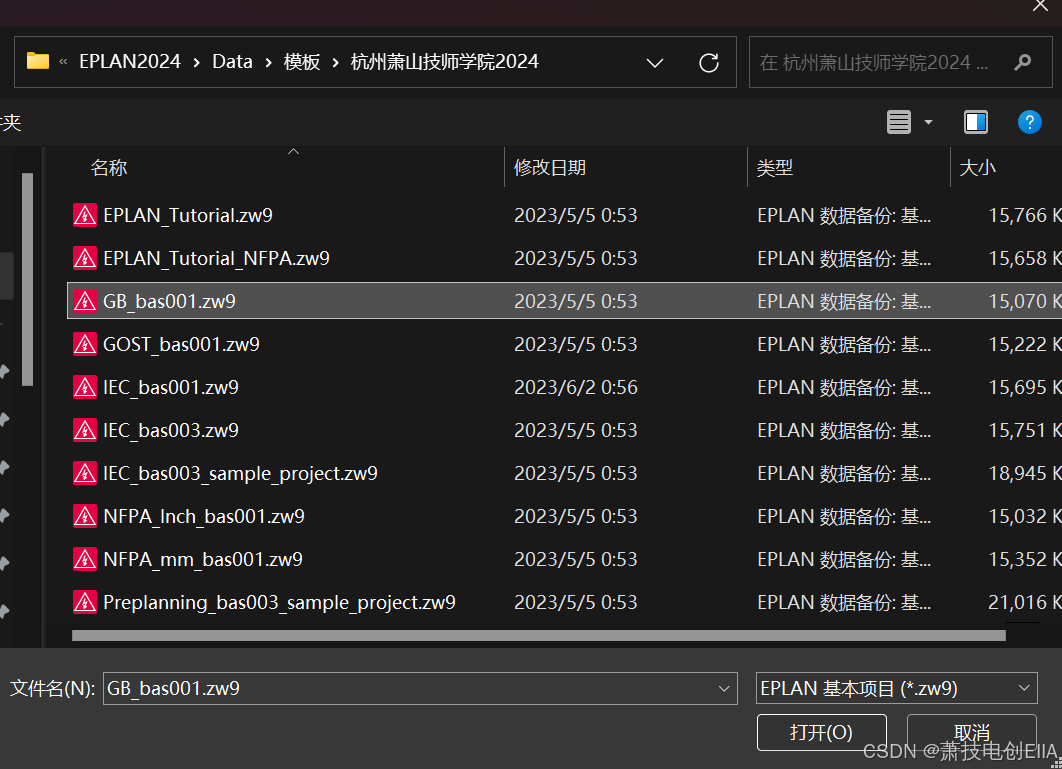Viewport: 1062px width, 769px height.
Task: Expand the EPLAN2024 breadcrumb arrow
Action: pyautogui.click(x=196, y=62)
